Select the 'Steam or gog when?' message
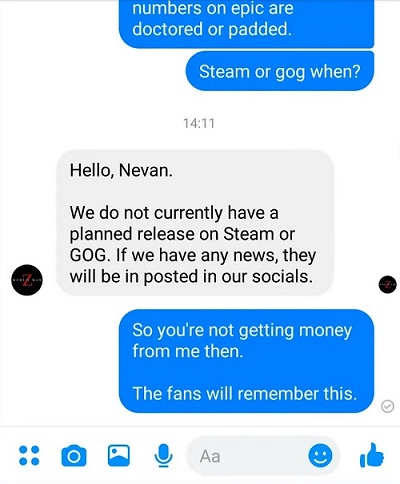This screenshot has height=484, width=400. 280,71
